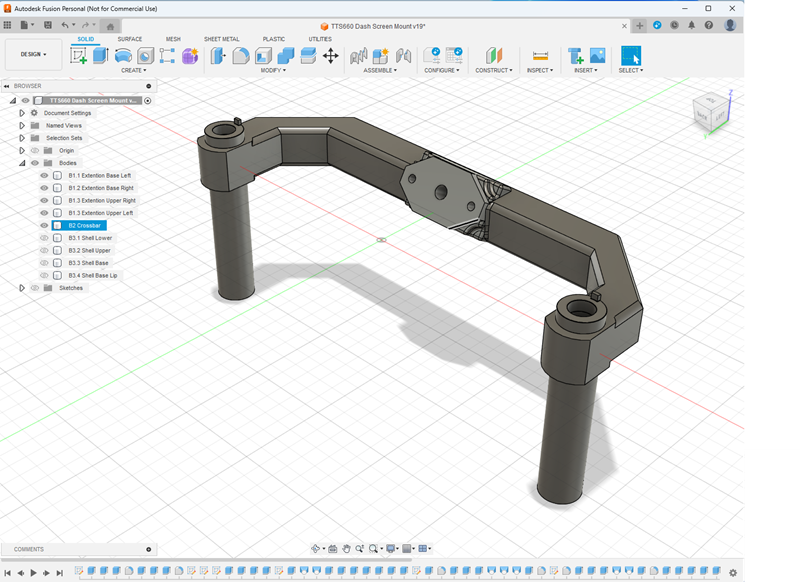800x582 pixels.
Task: Select the Extrude tool in Create group
Action: coord(100,56)
